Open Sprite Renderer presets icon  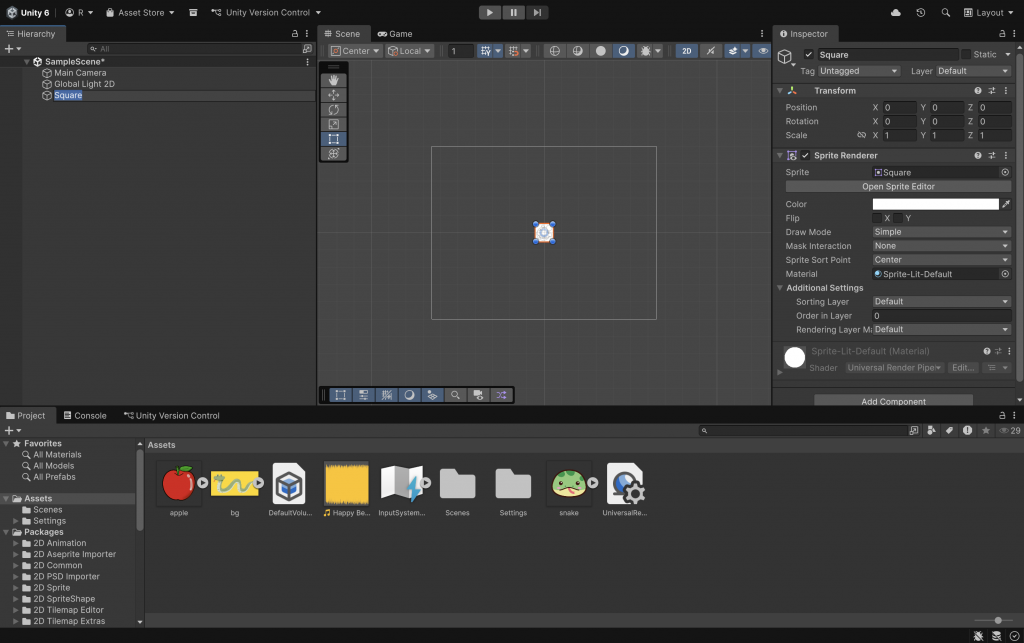point(992,155)
